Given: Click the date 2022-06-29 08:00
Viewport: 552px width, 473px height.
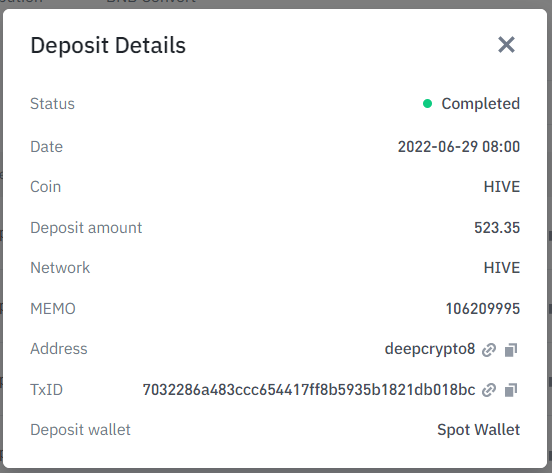Looking at the screenshot, I should [x=459, y=147].
